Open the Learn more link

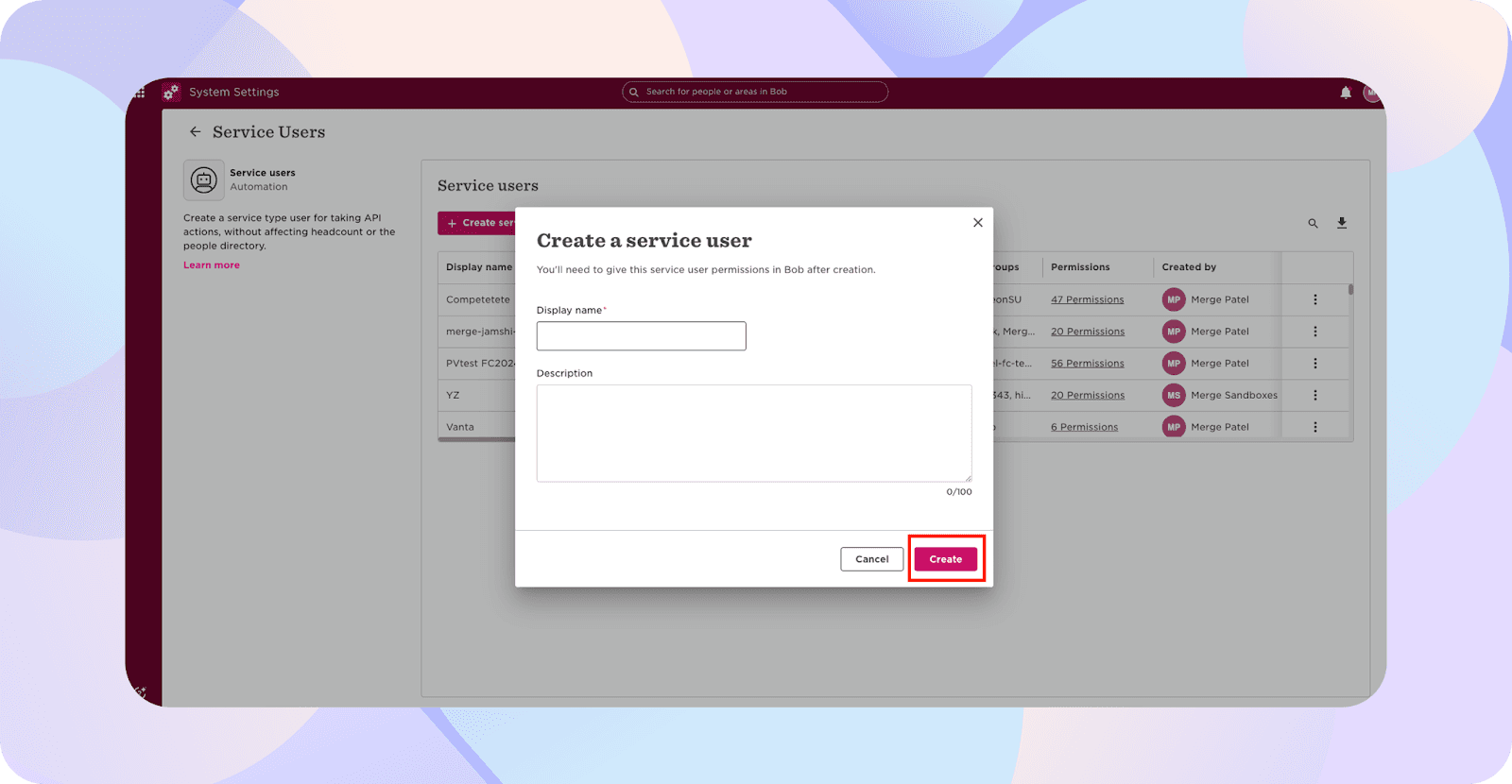point(212,265)
